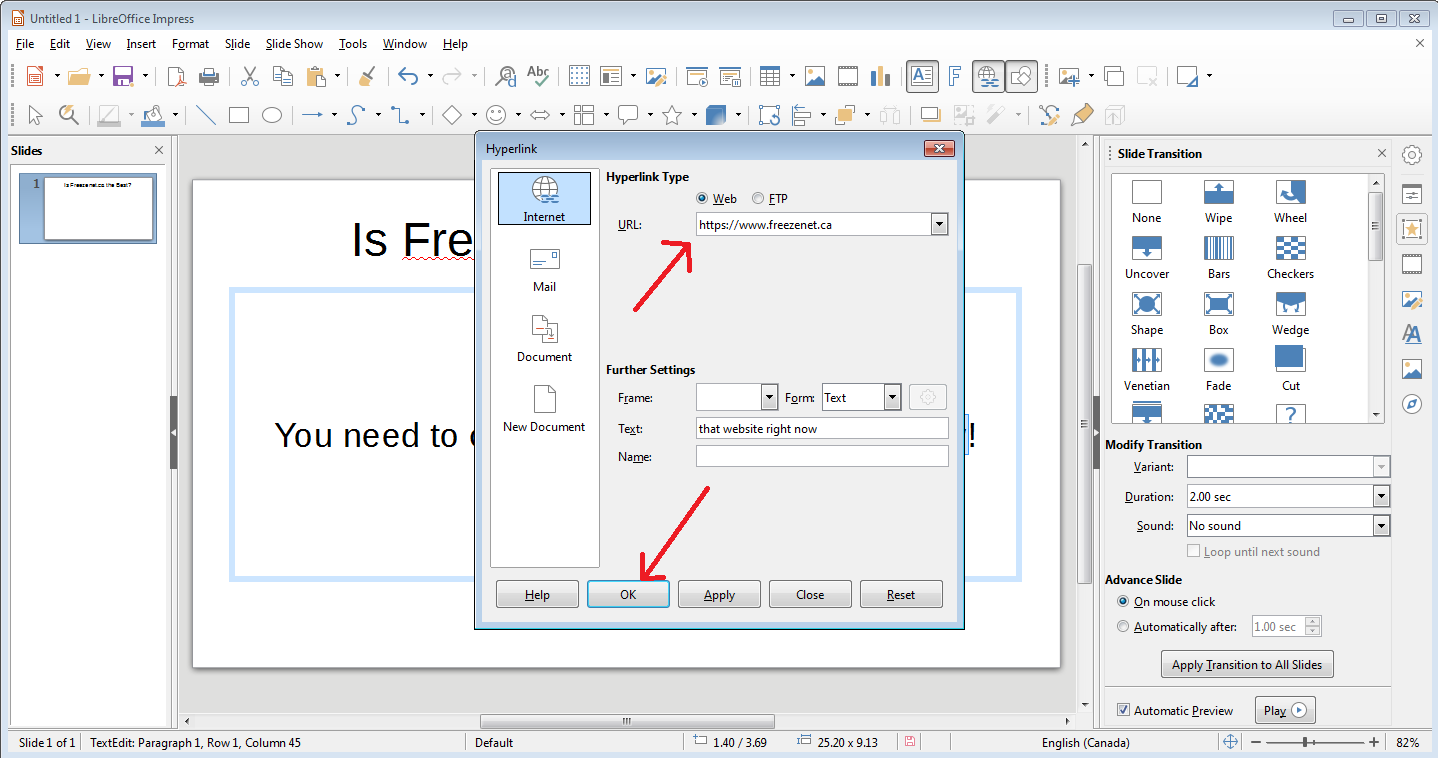
Task: Click the Undo arrow icon
Action: [407, 76]
